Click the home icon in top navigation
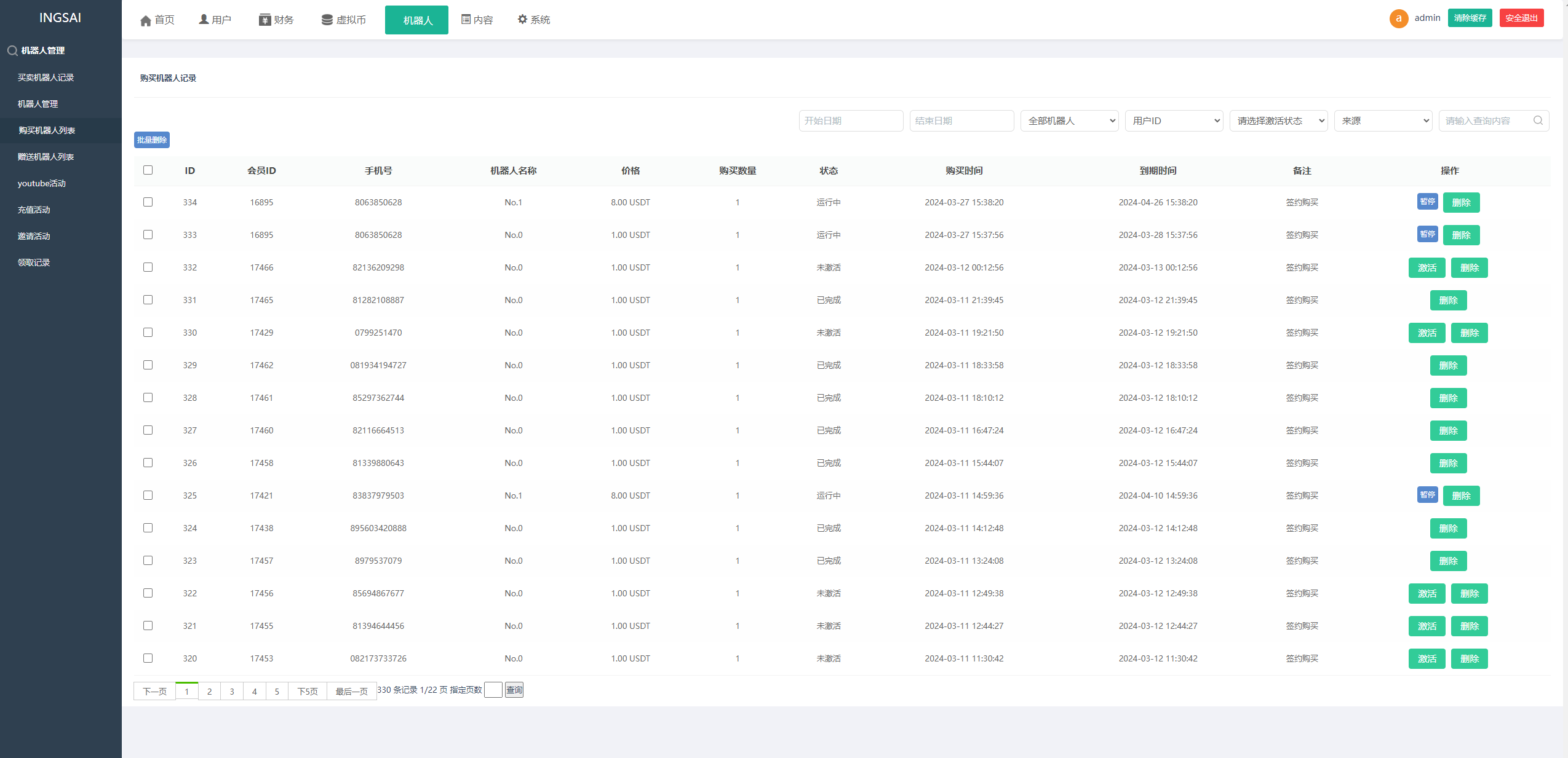The image size is (1568, 758). point(146,20)
